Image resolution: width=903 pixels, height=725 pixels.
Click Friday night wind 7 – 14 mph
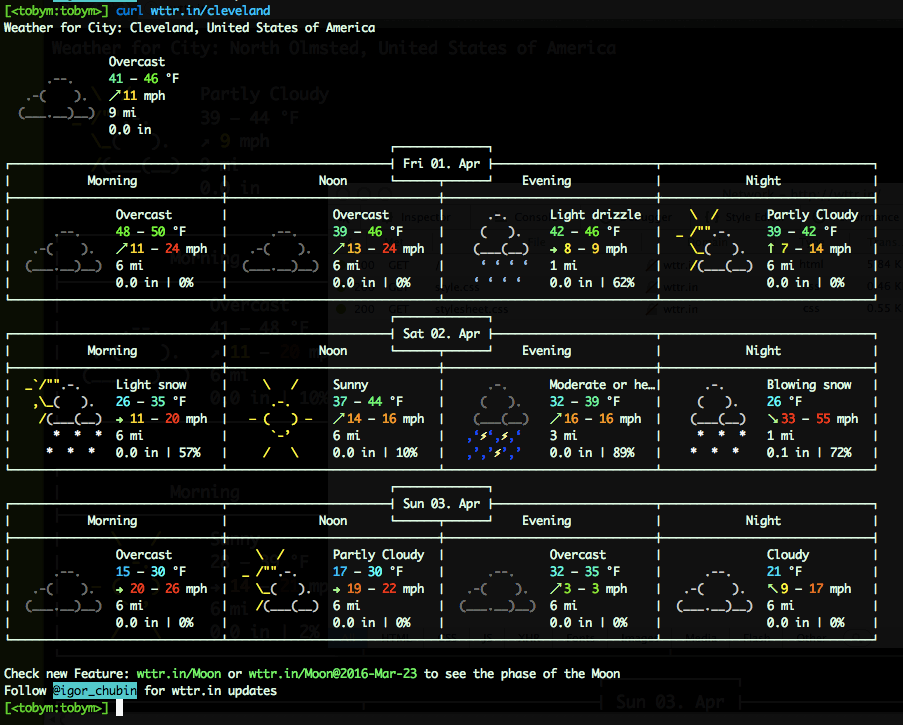click(x=809, y=249)
